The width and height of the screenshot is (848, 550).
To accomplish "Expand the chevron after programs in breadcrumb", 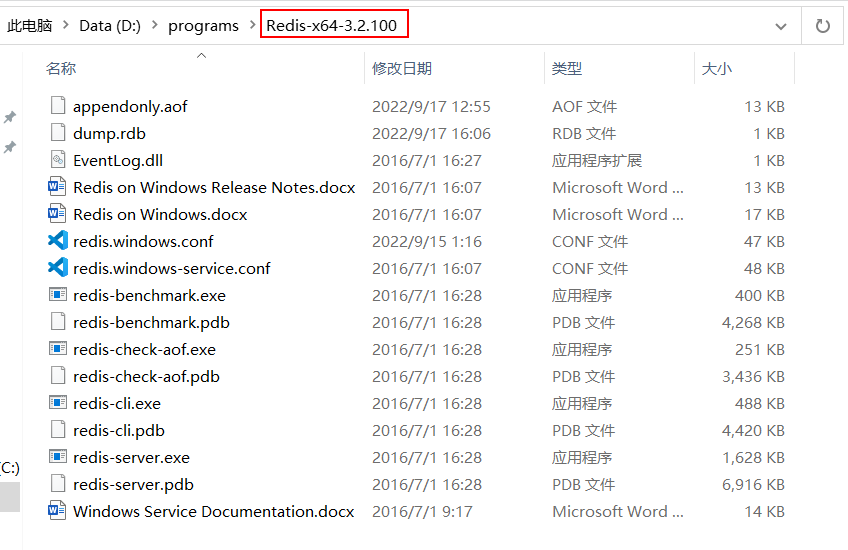I will coord(252,25).
